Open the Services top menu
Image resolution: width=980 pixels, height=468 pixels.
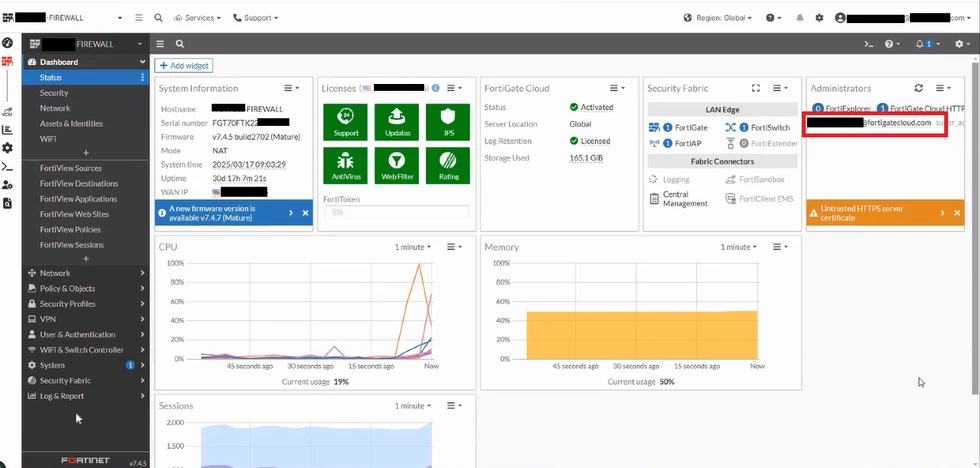[x=198, y=18]
